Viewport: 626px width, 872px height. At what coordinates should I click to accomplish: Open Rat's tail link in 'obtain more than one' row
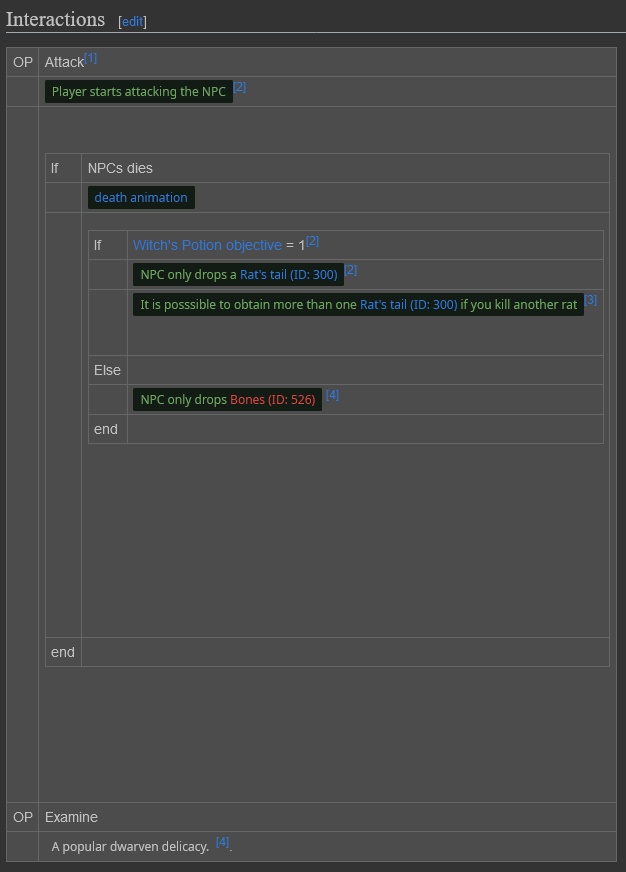point(408,305)
